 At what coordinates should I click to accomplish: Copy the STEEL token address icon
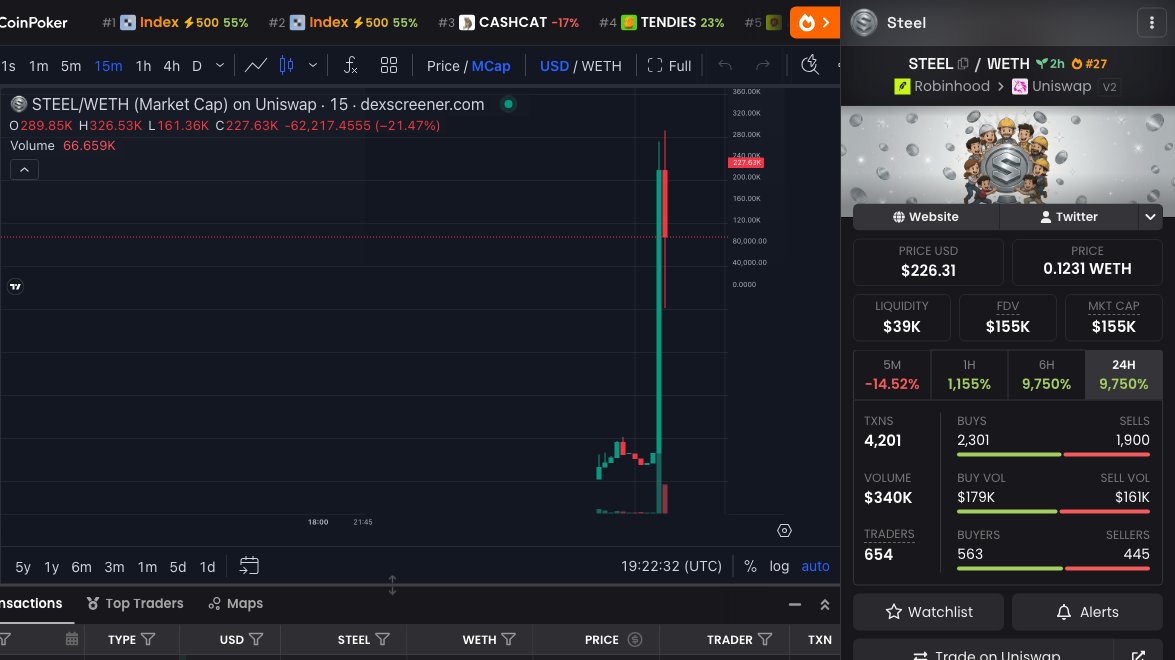[x=963, y=64]
